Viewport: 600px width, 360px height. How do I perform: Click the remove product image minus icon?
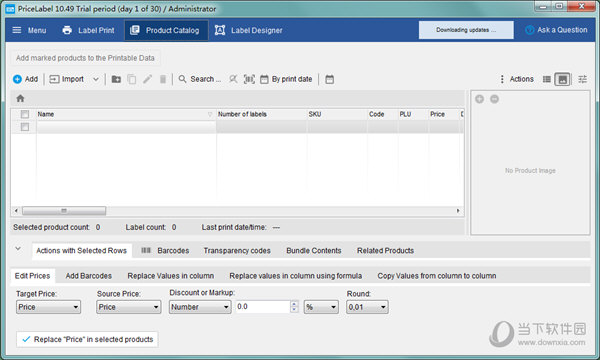coord(494,99)
